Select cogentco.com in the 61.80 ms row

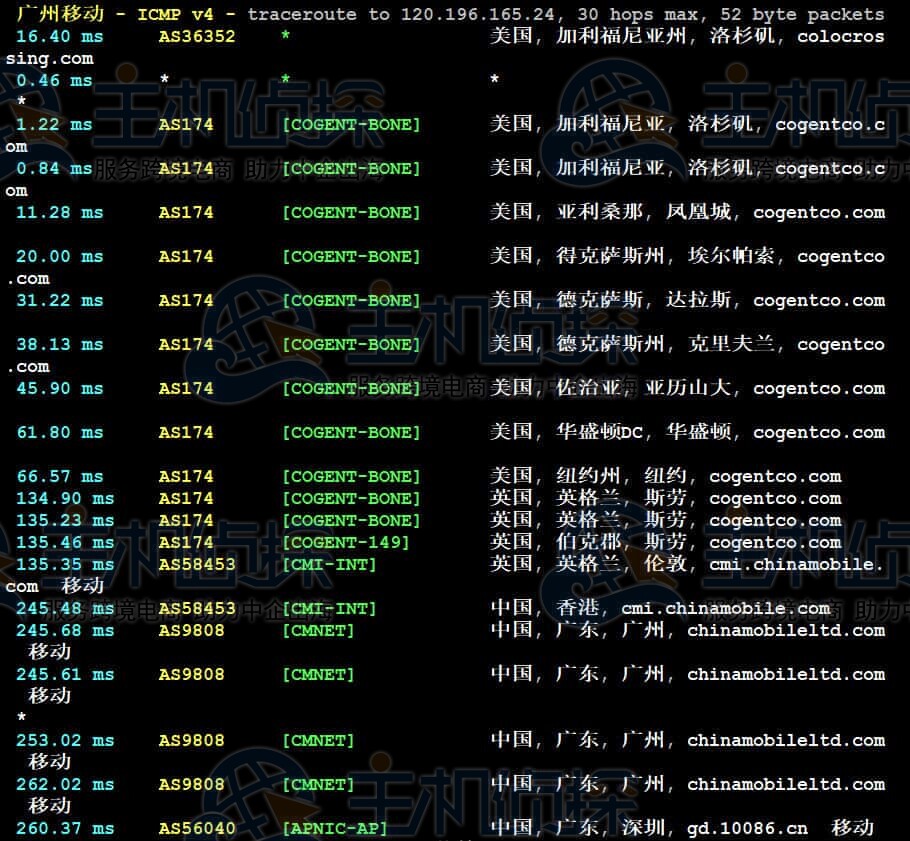[819, 433]
